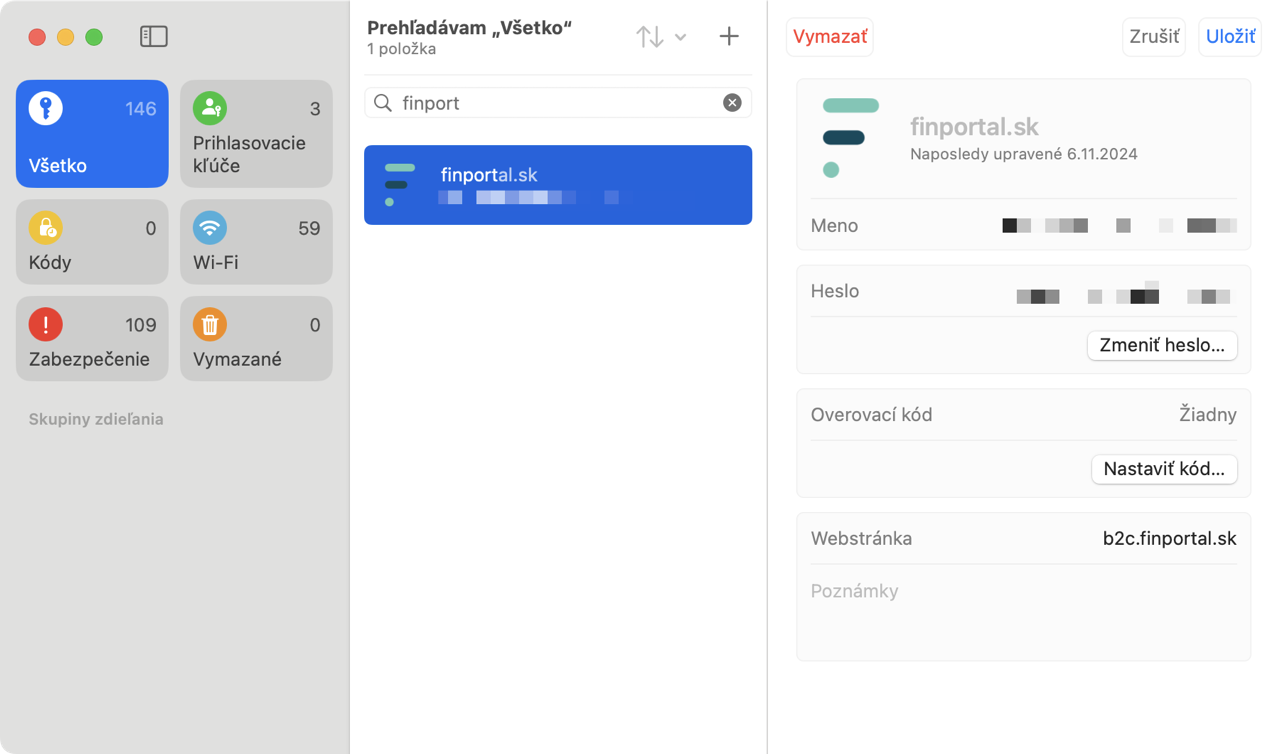1280x754 pixels.
Task: Click the yellow minimize window button
Action: click(x=65, y=37)
